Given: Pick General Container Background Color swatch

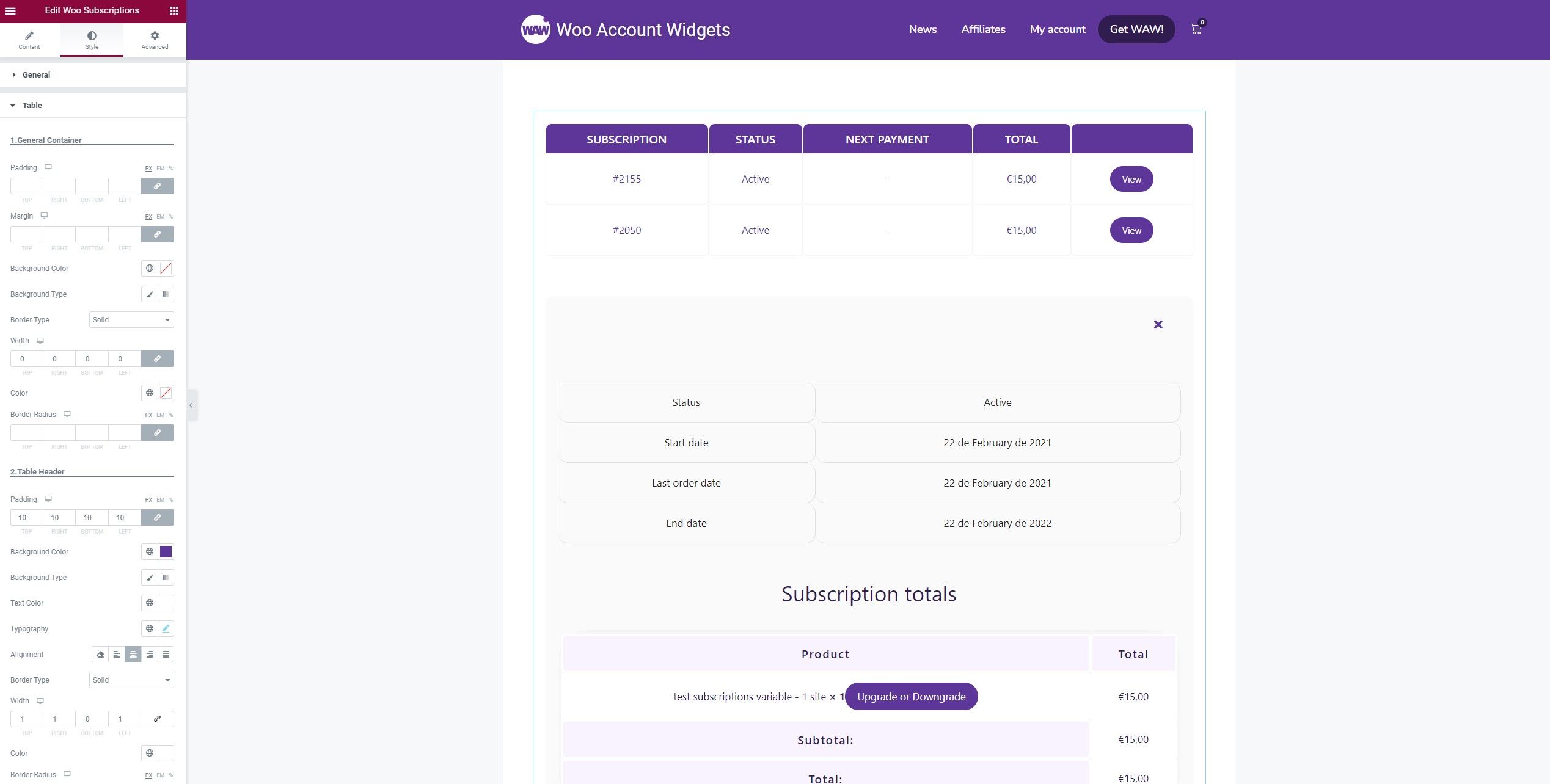Looking at the screenshot, I should pos(166,268).
